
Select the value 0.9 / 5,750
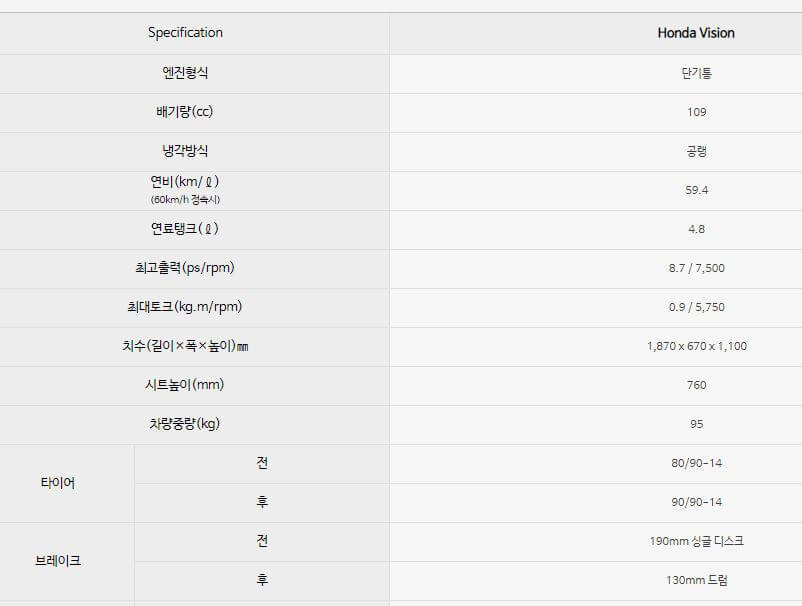696,307
